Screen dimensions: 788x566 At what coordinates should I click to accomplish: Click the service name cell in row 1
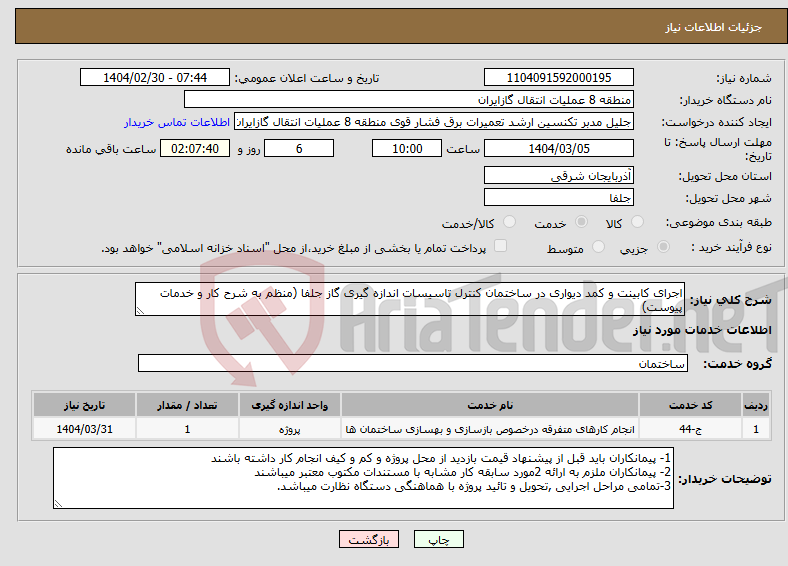tap(490, 429)
